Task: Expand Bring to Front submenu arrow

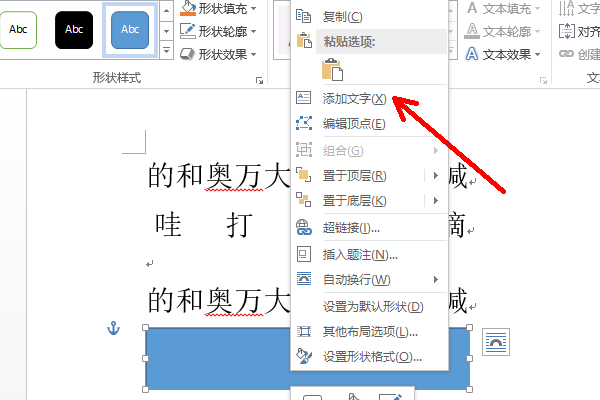Action: point(436,175)
